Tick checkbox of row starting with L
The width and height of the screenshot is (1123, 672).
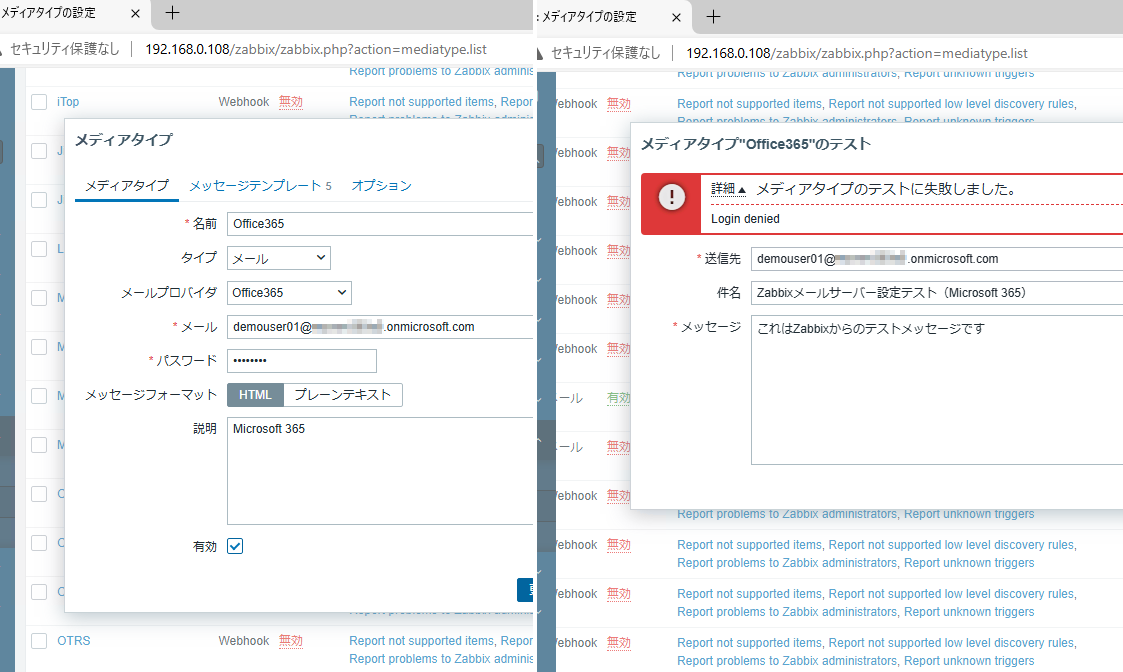coord(39,249)
